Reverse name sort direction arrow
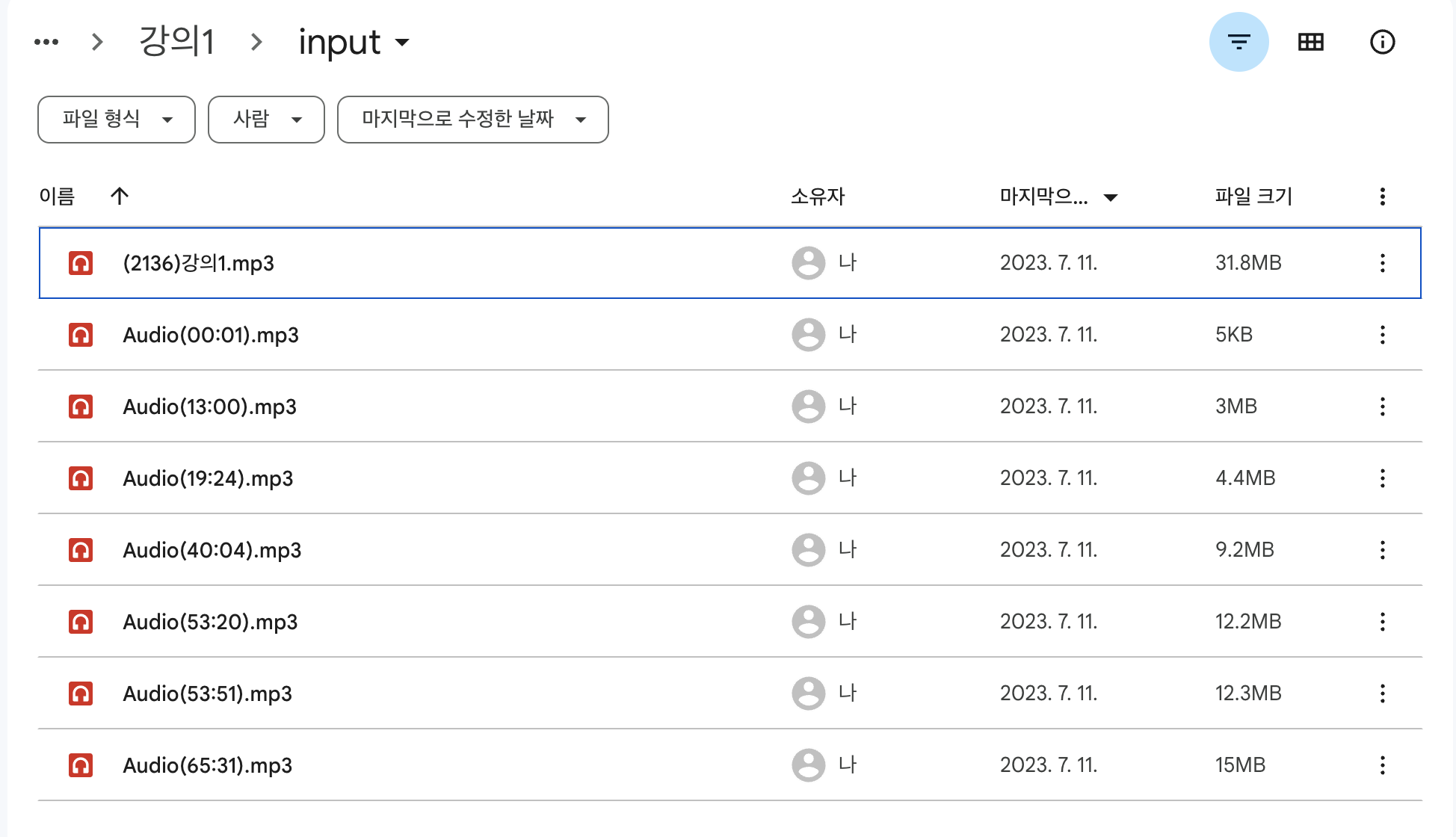1456x837 pixels. coord(120,197)
